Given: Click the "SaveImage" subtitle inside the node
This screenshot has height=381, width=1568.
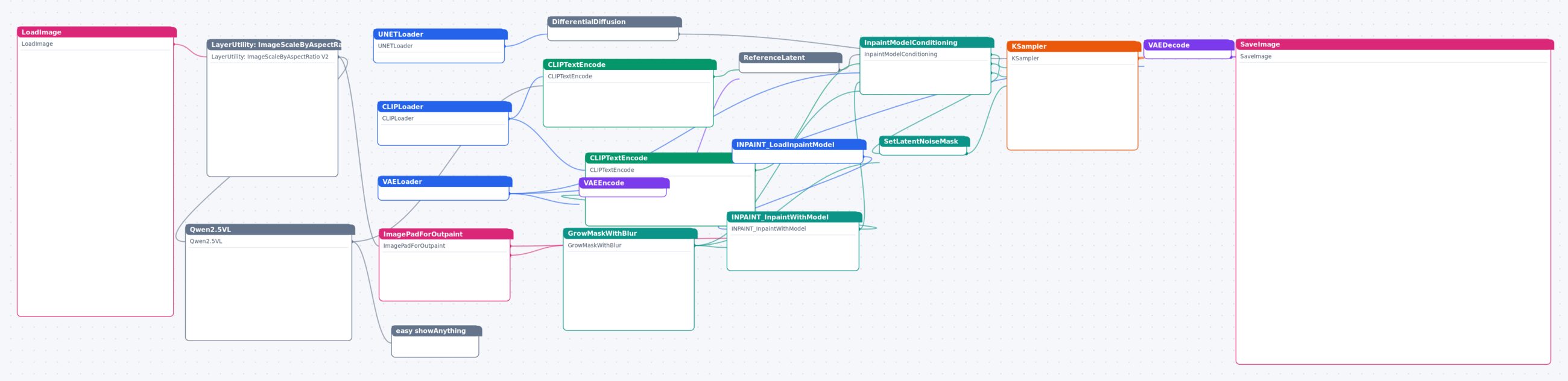Looking at the screenshot, I should [1255, 56].
